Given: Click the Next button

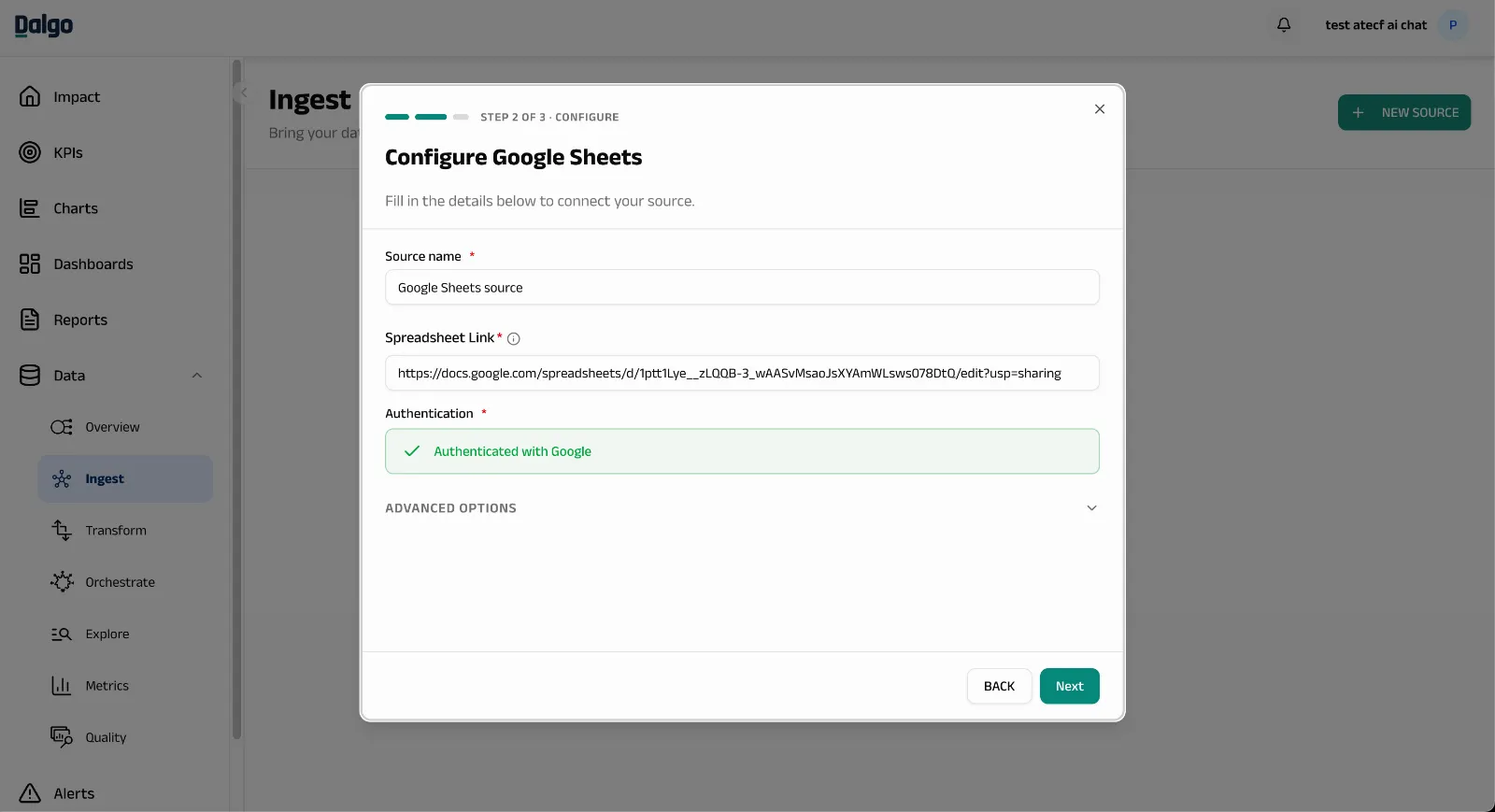Looking at the screenshot, I should 1070,686.
